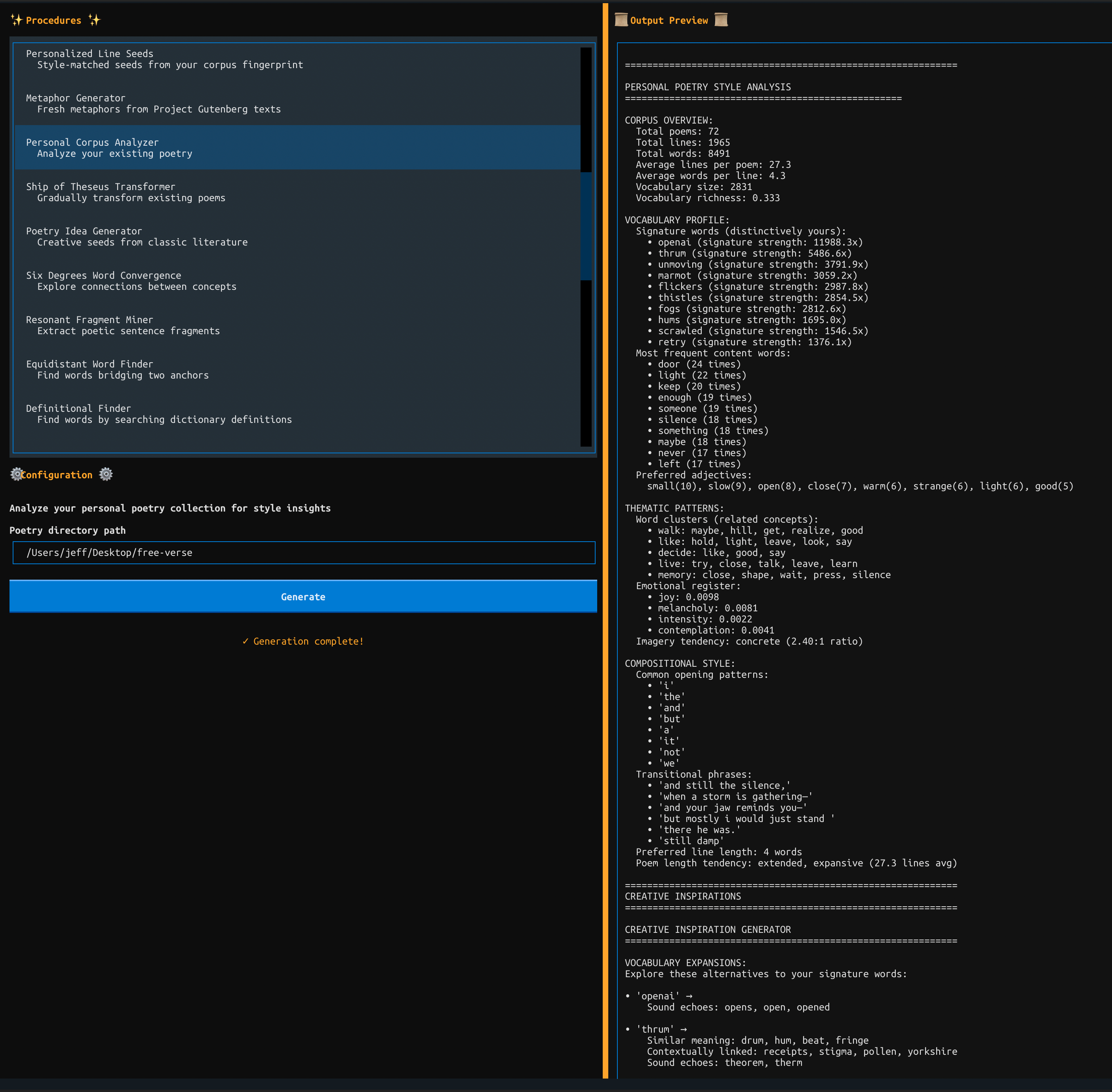
Task: Click the gear icon left of Configuration
Action: pyautogui.click(x=17, y=474)
